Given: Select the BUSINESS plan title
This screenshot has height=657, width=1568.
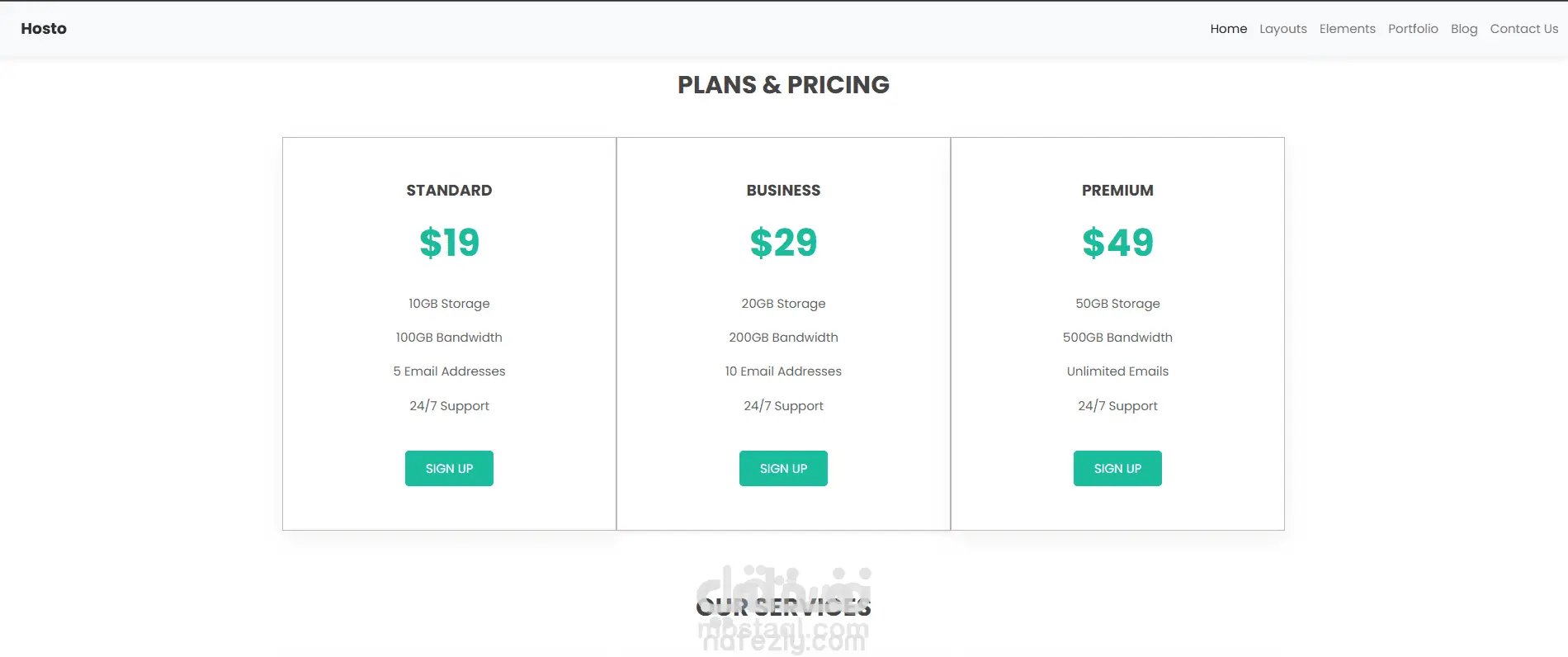Looking at the screenshot, I should [x=783, y=191].
